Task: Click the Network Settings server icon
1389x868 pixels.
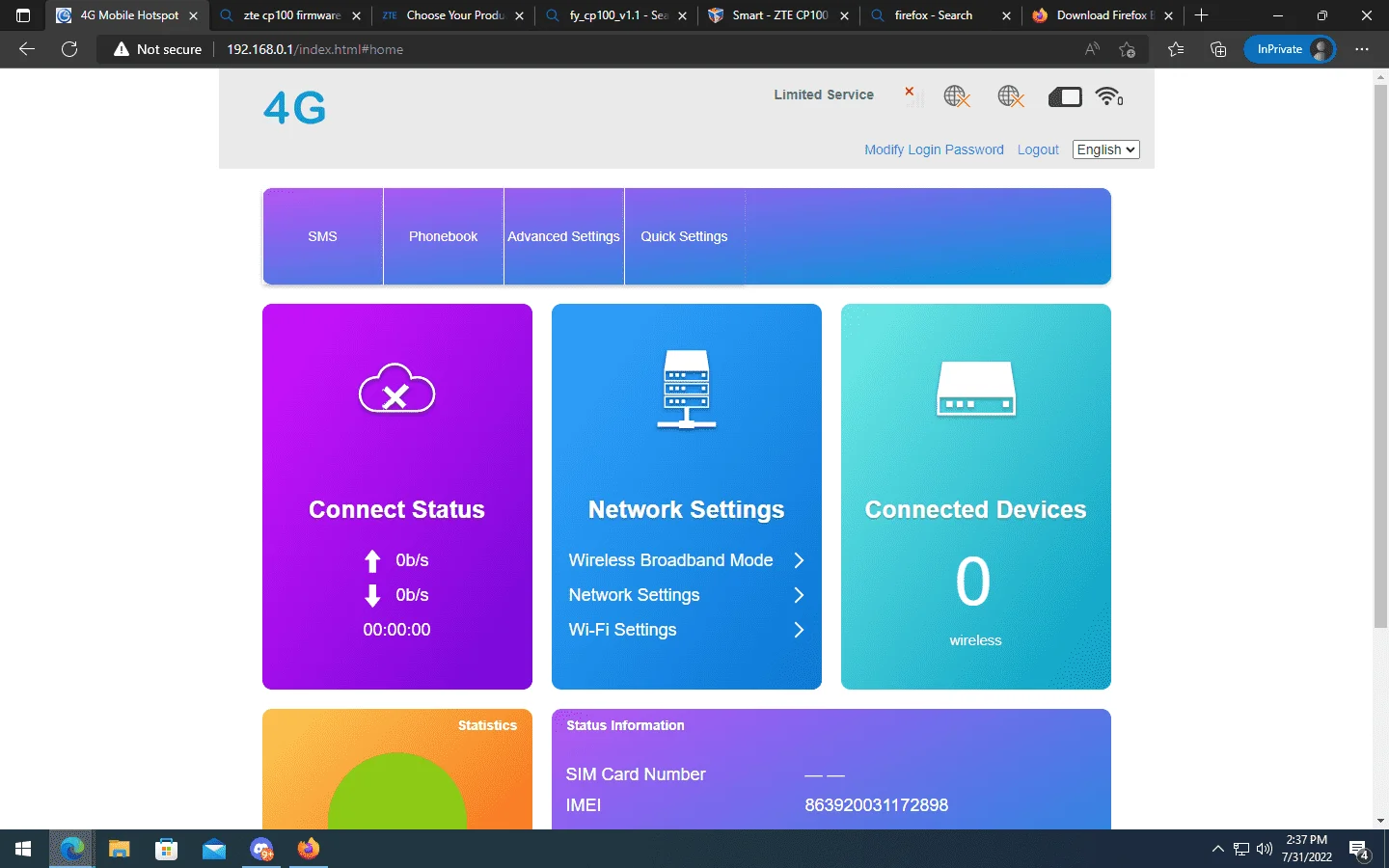Action: tap(687, 389)
